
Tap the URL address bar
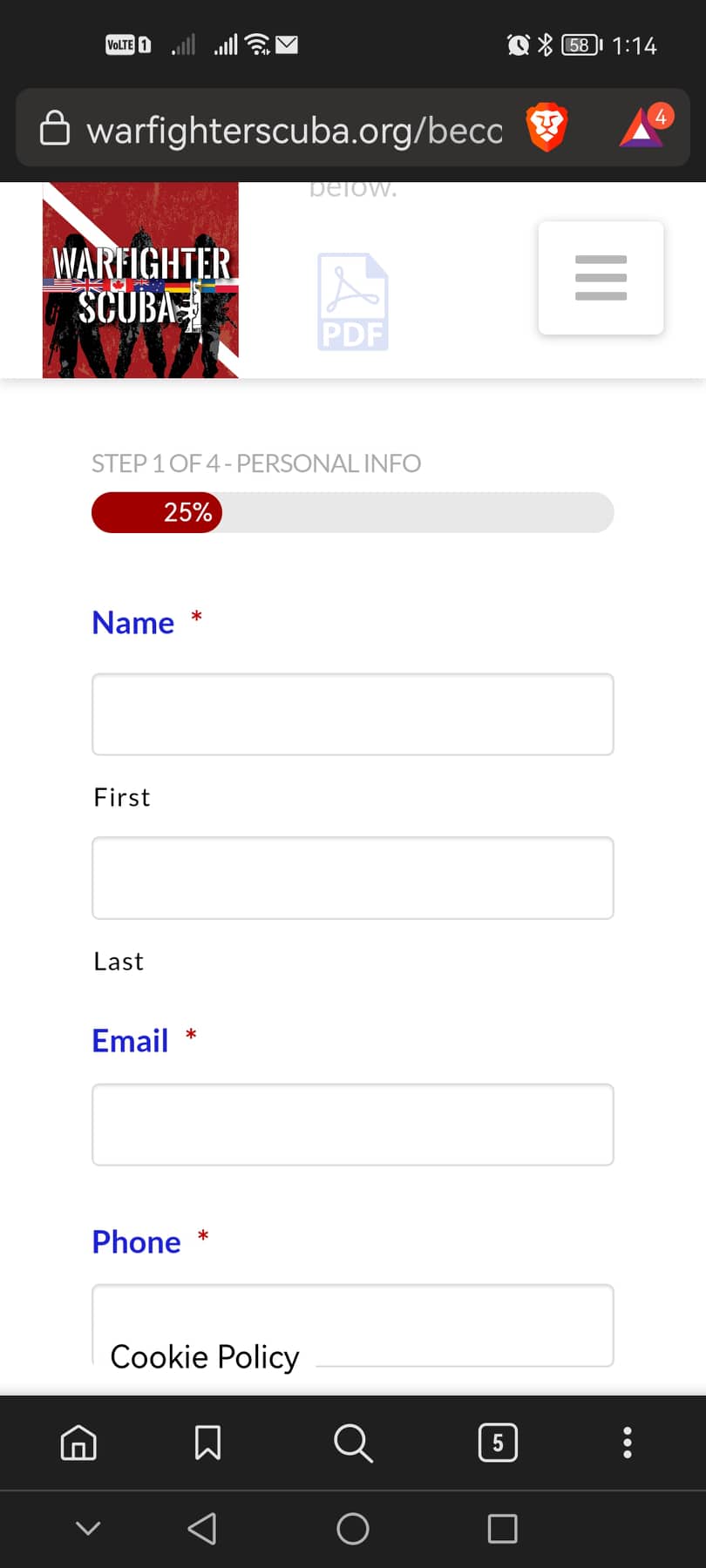tap(294, 130)
